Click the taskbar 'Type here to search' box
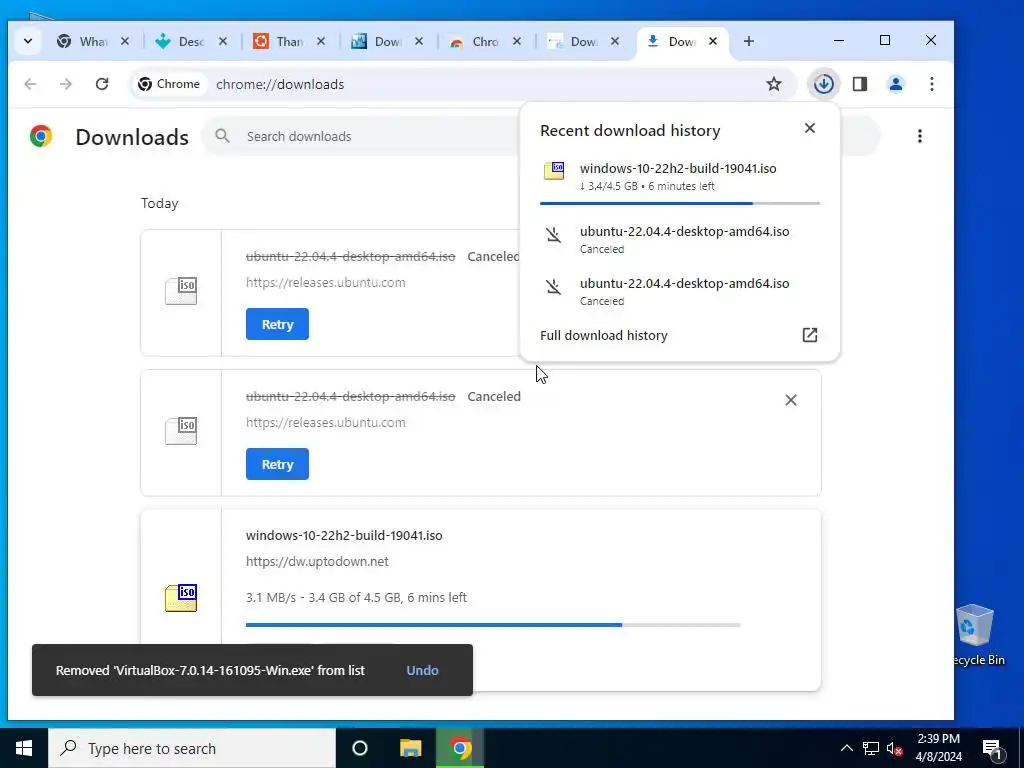 192,748
